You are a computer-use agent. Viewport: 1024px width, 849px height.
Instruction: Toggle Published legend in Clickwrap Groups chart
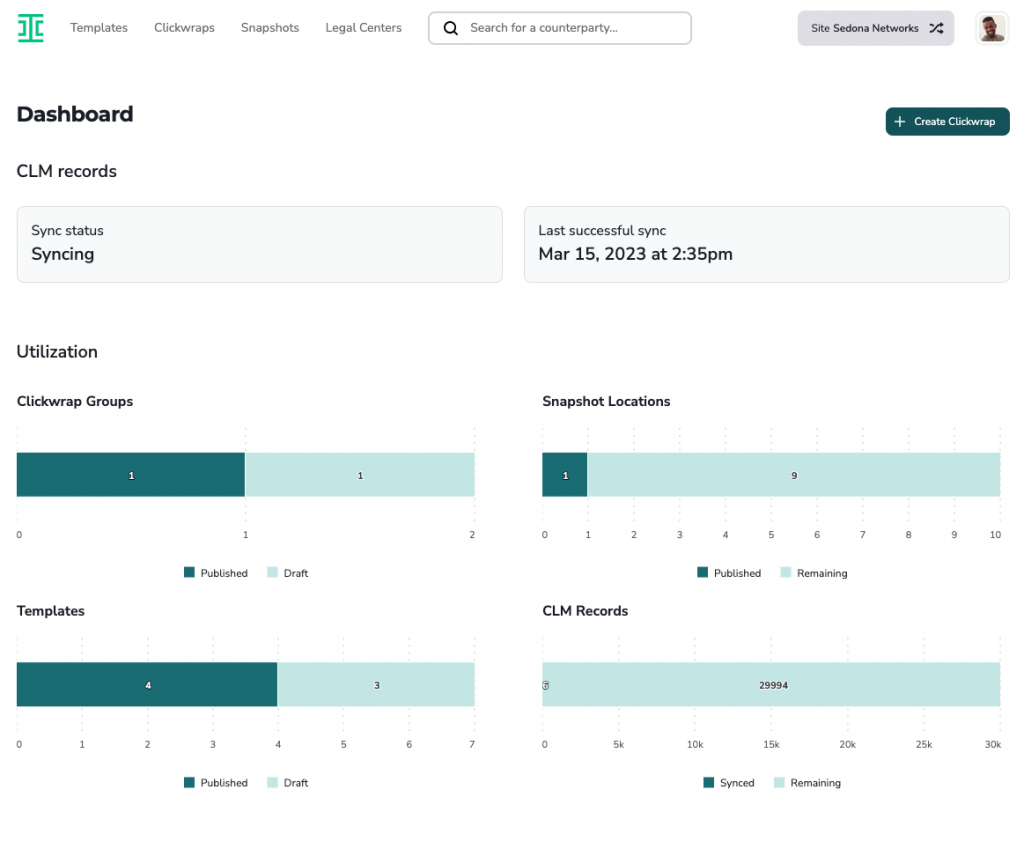pyautogui.click(x=215, y=573)
